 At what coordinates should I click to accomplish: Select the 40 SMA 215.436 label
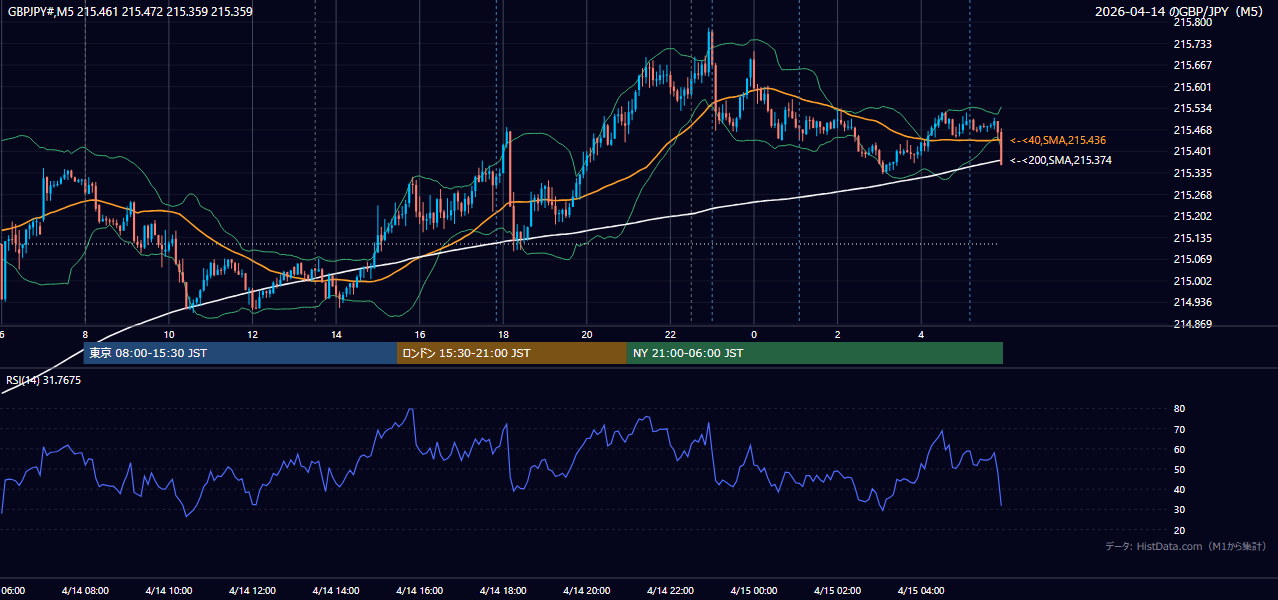click(1057, 140)
